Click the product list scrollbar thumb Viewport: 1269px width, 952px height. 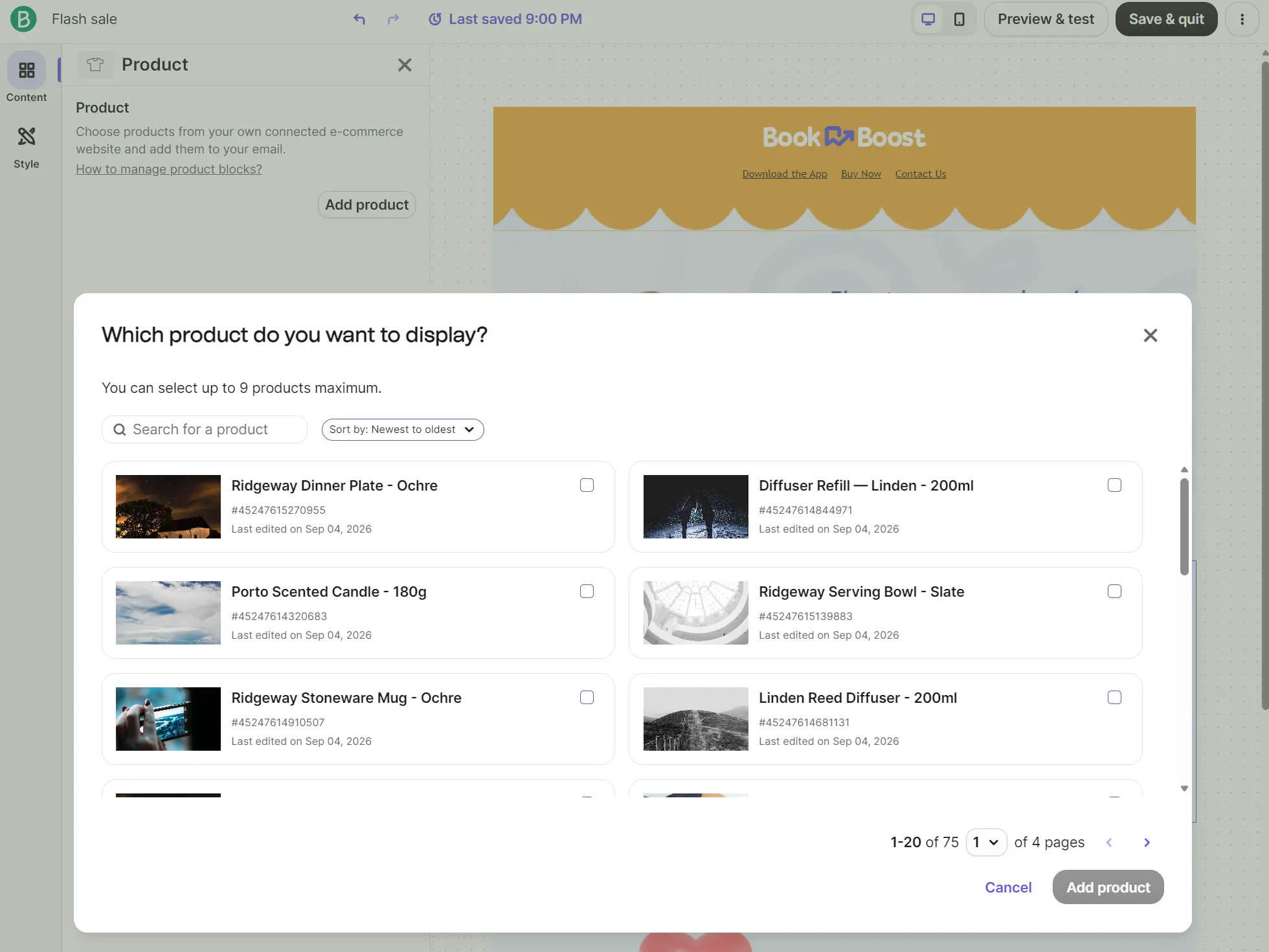coord(1184,527)
